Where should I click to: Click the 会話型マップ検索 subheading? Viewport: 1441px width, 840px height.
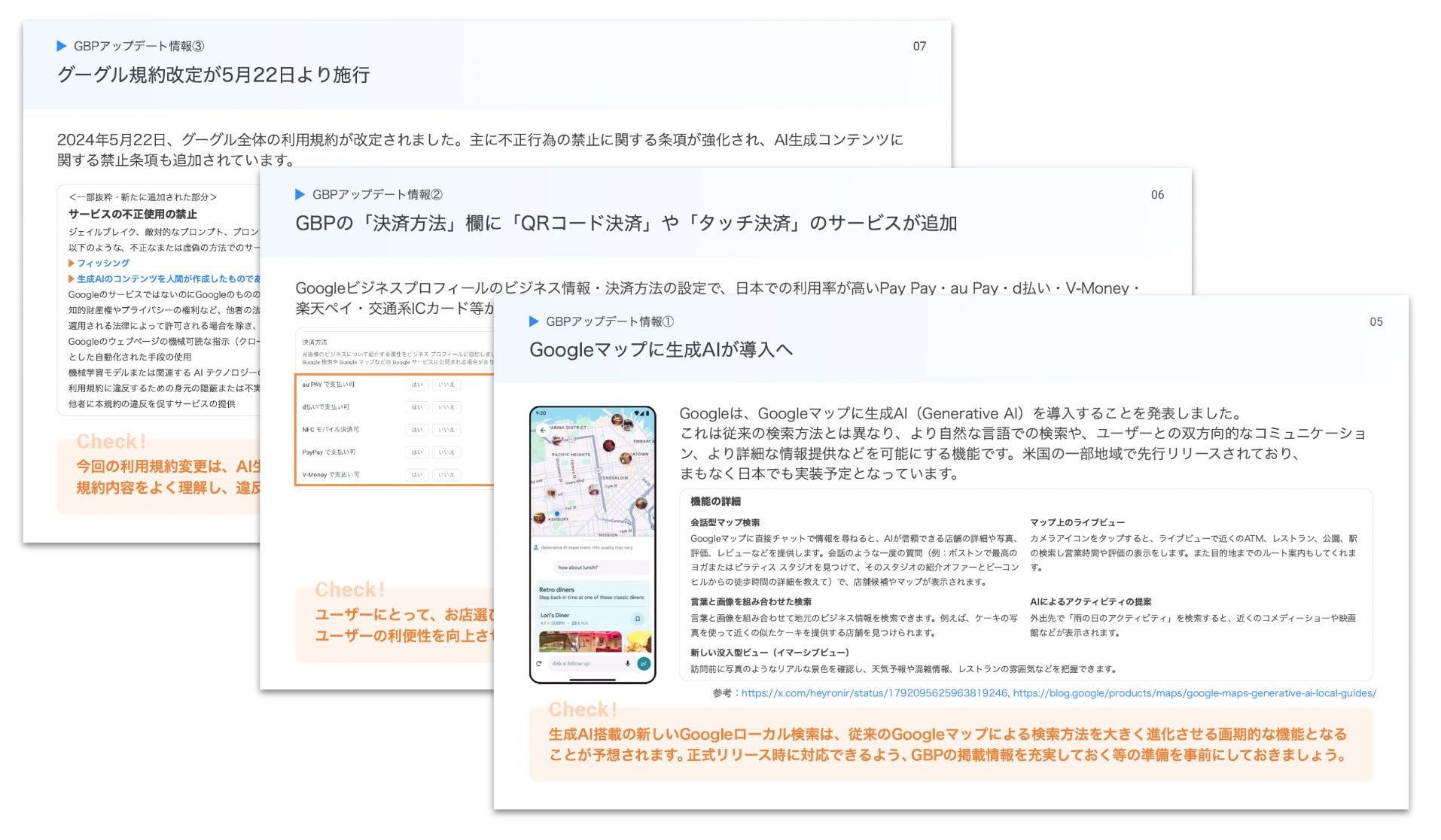point(725,522)
